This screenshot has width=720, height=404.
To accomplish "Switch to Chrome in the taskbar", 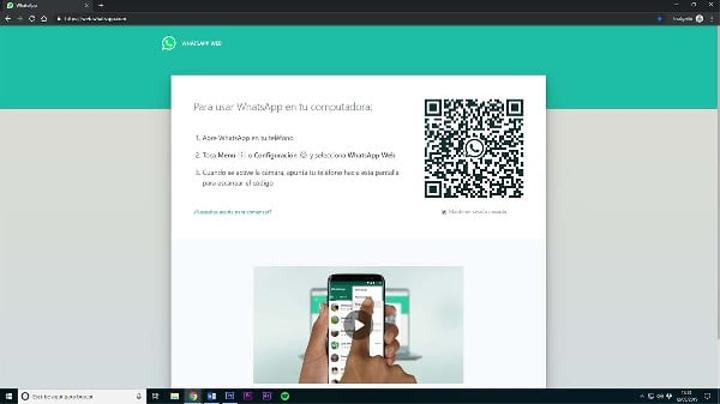I will 193,396.
